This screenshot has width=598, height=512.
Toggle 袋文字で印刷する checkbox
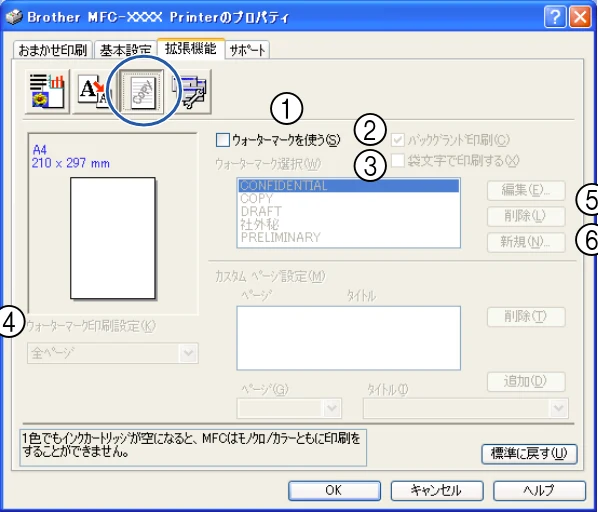pos(398,161)
